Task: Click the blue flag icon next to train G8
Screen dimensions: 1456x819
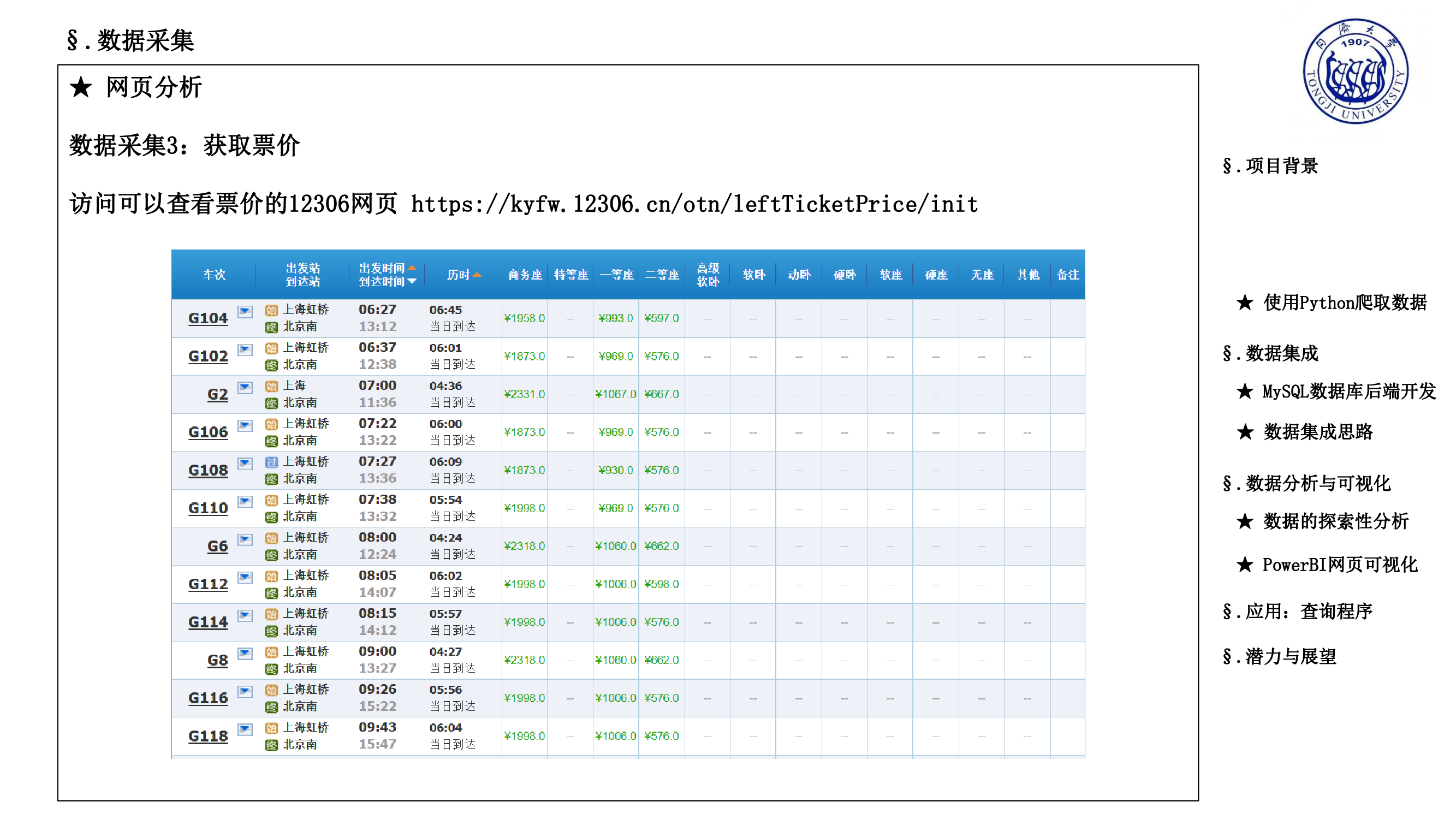Action: tap(244, 654)
